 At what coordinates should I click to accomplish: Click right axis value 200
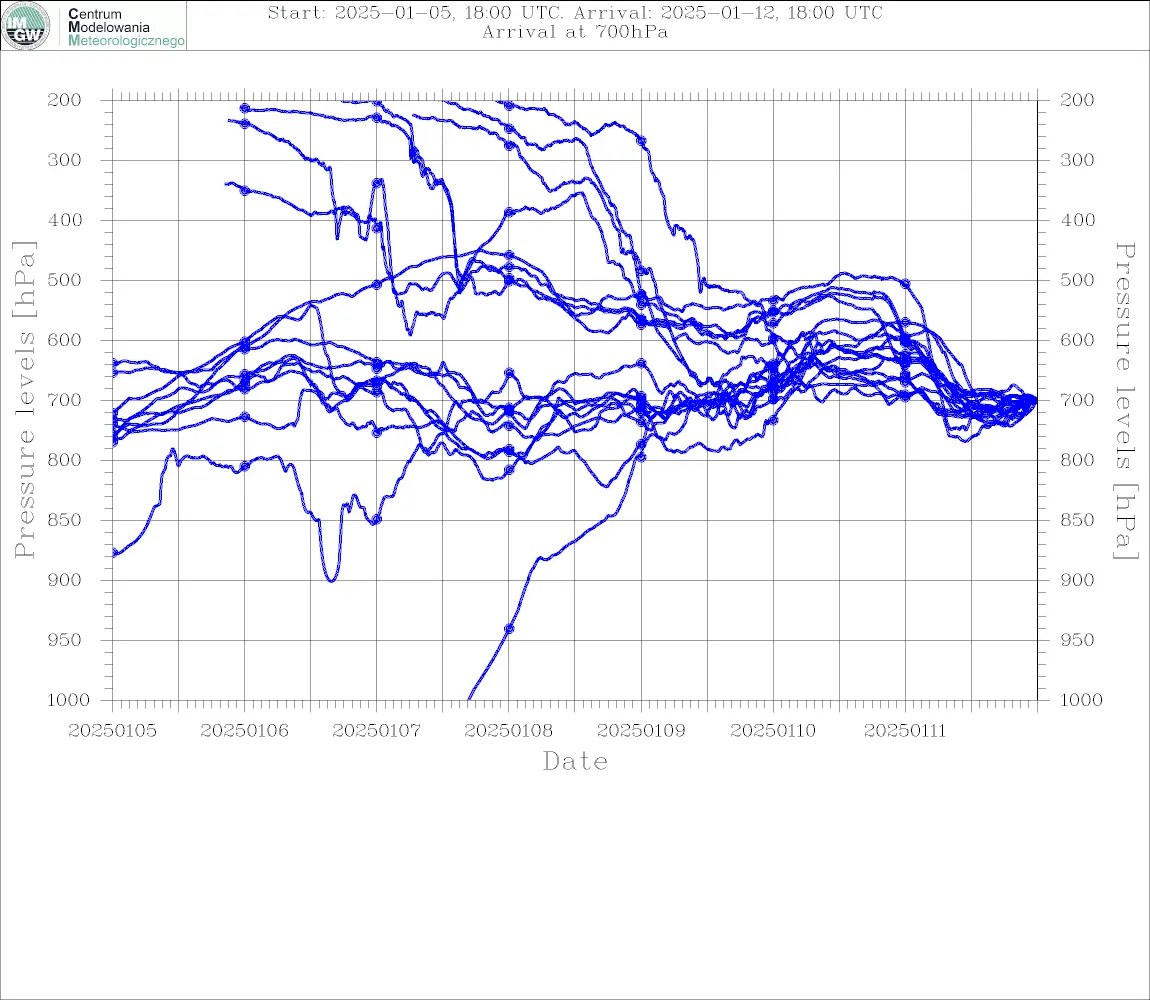click(1077, 100)
